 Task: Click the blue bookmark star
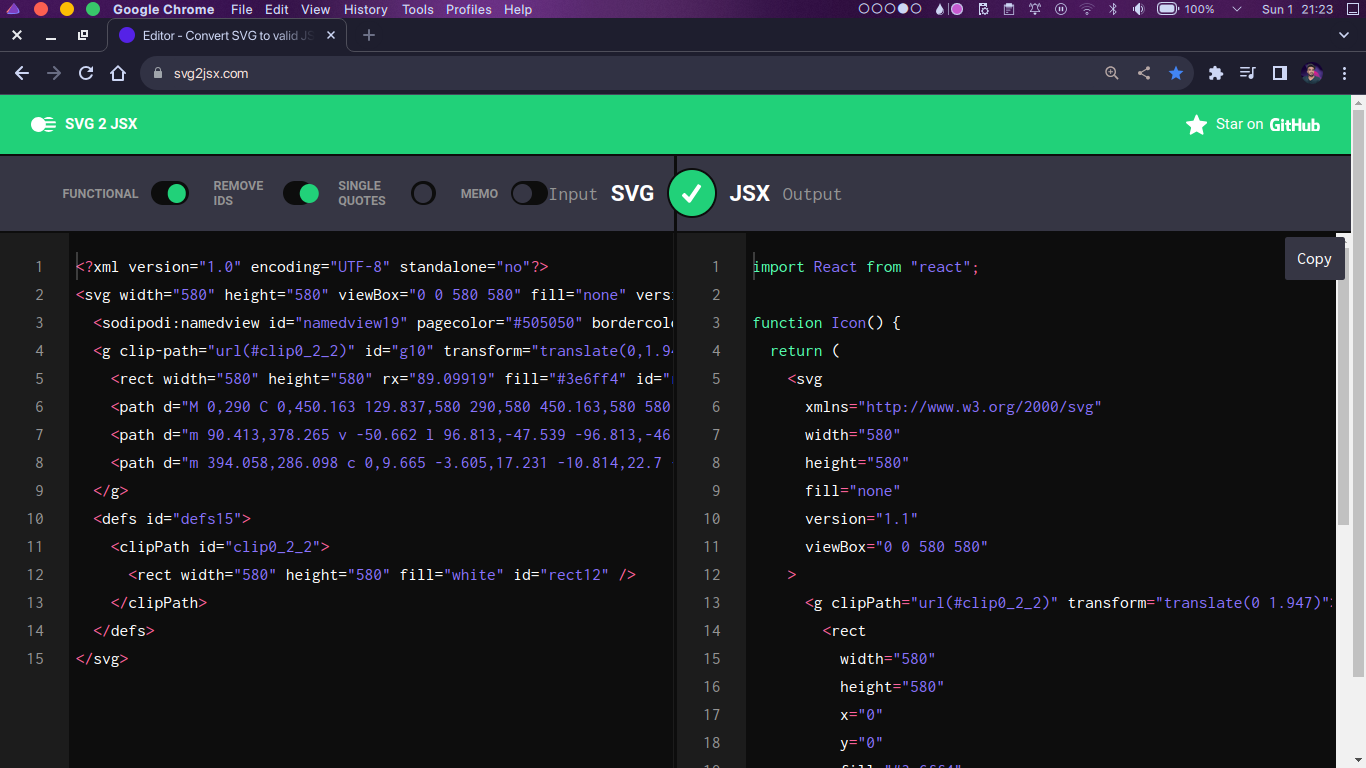(x=1176, y=73)
